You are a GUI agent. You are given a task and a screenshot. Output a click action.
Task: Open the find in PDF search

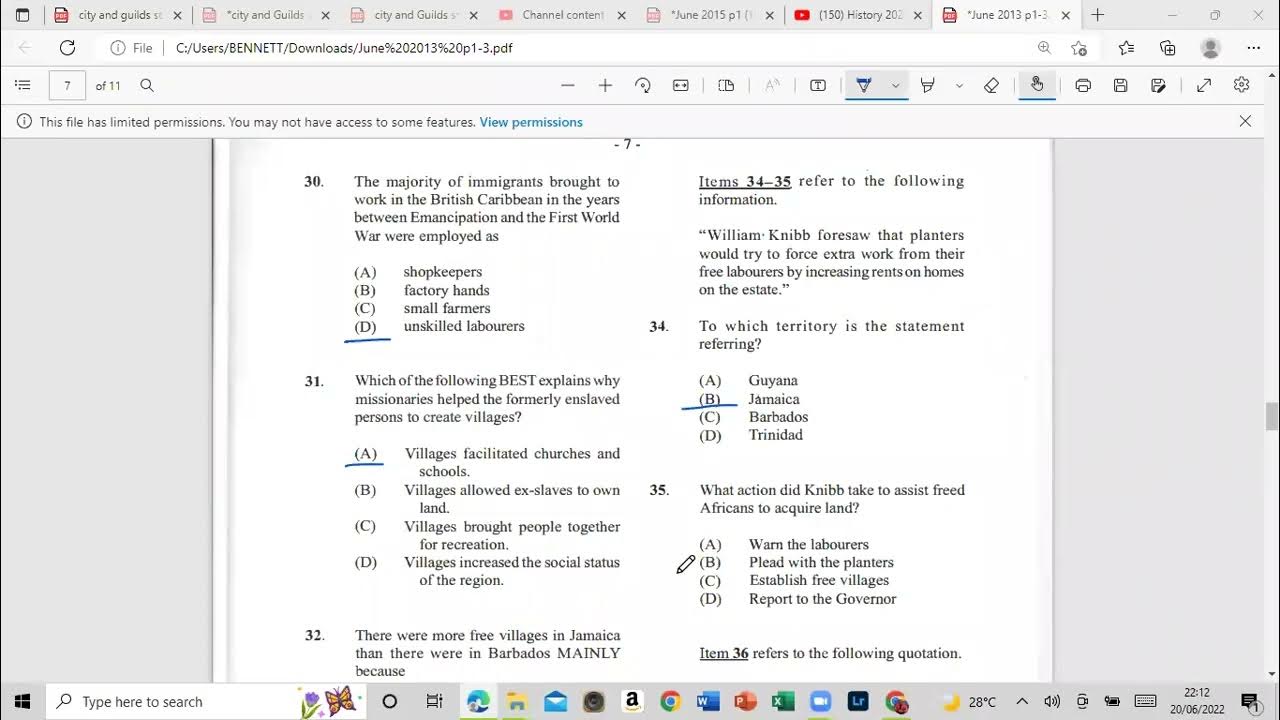(147, 86)
